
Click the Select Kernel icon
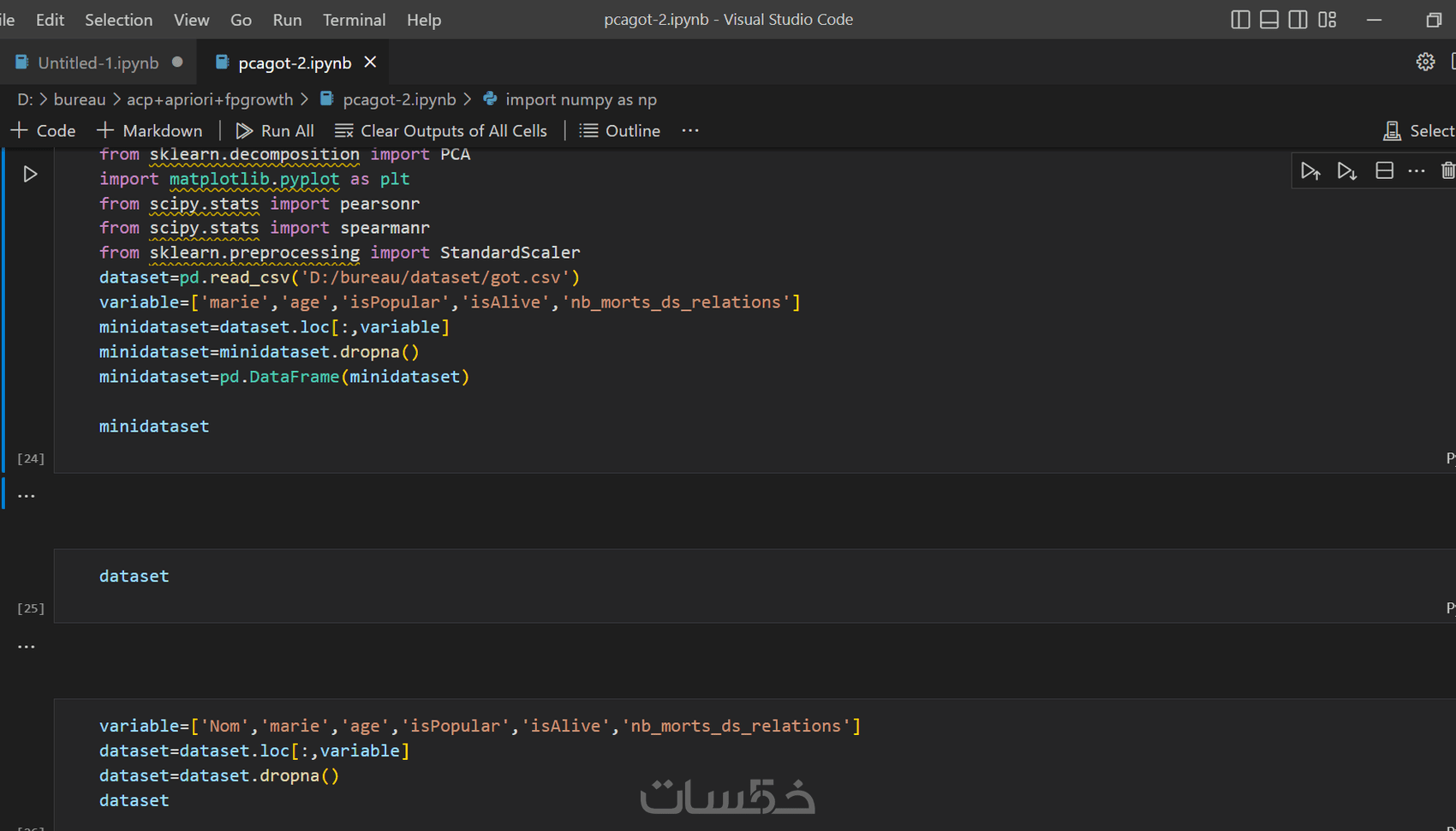click(1392, 131)
